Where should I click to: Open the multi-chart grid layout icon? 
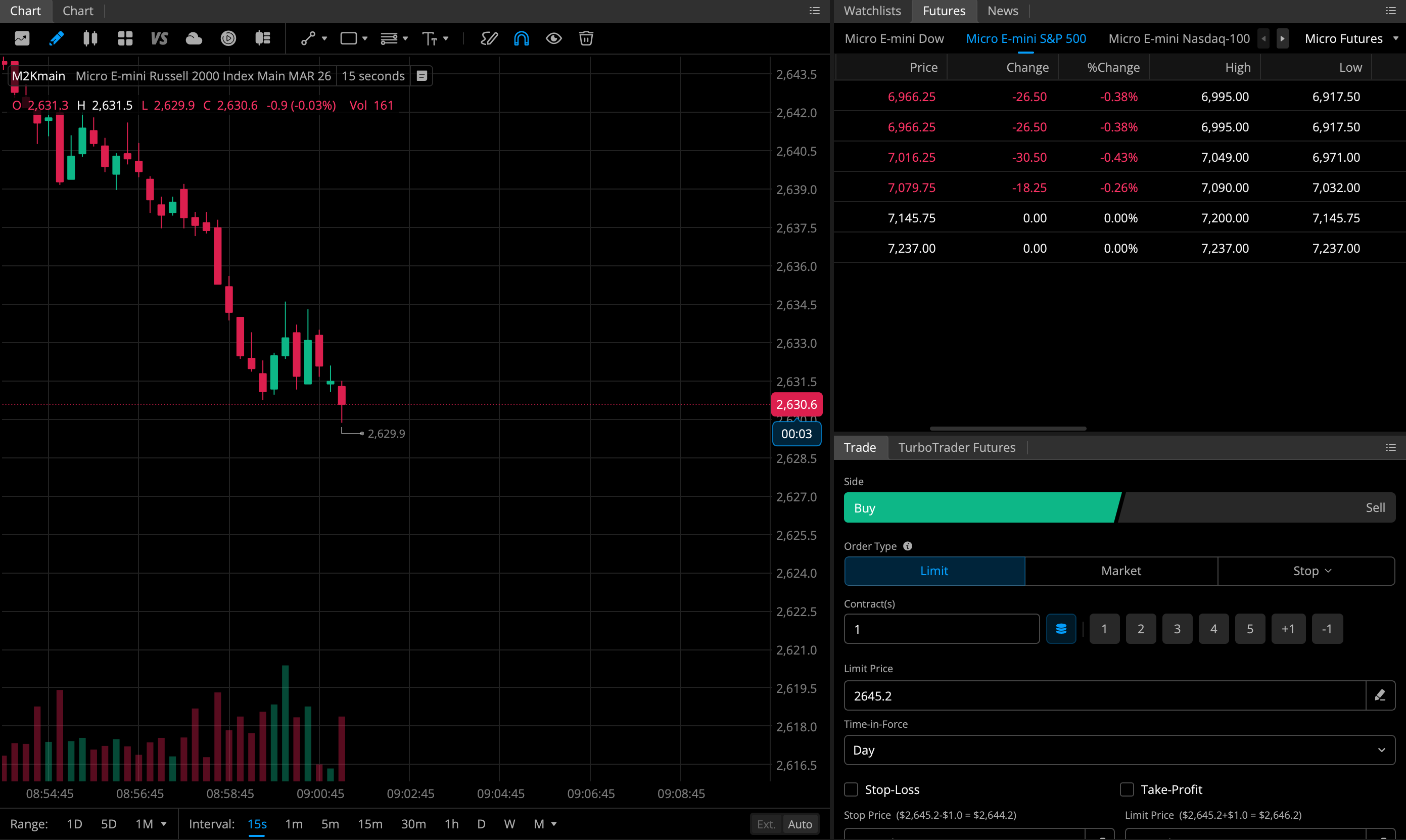125,38
